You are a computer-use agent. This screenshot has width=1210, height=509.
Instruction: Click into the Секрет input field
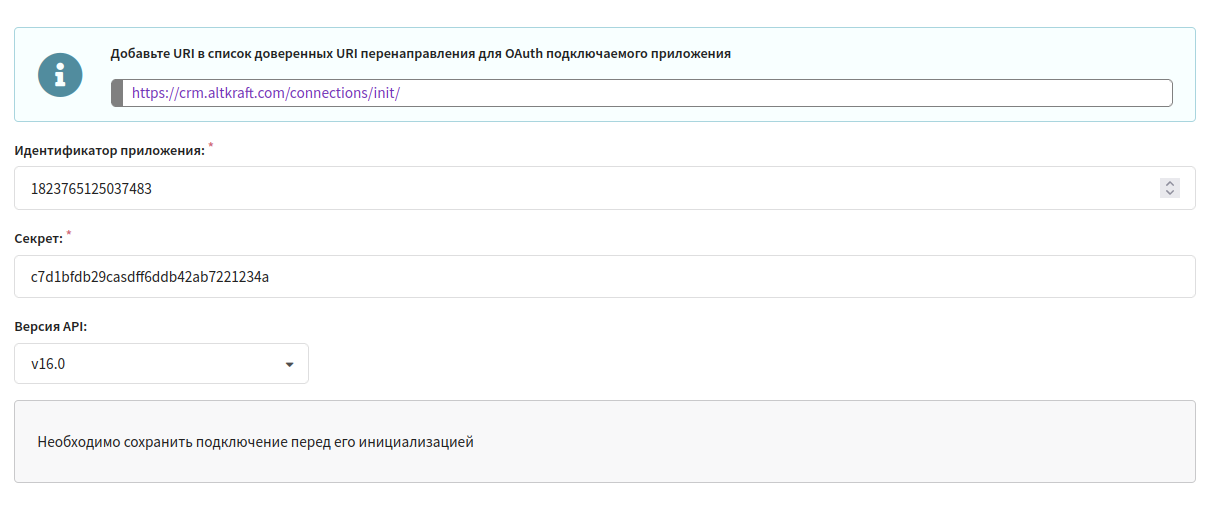(604, 276)
